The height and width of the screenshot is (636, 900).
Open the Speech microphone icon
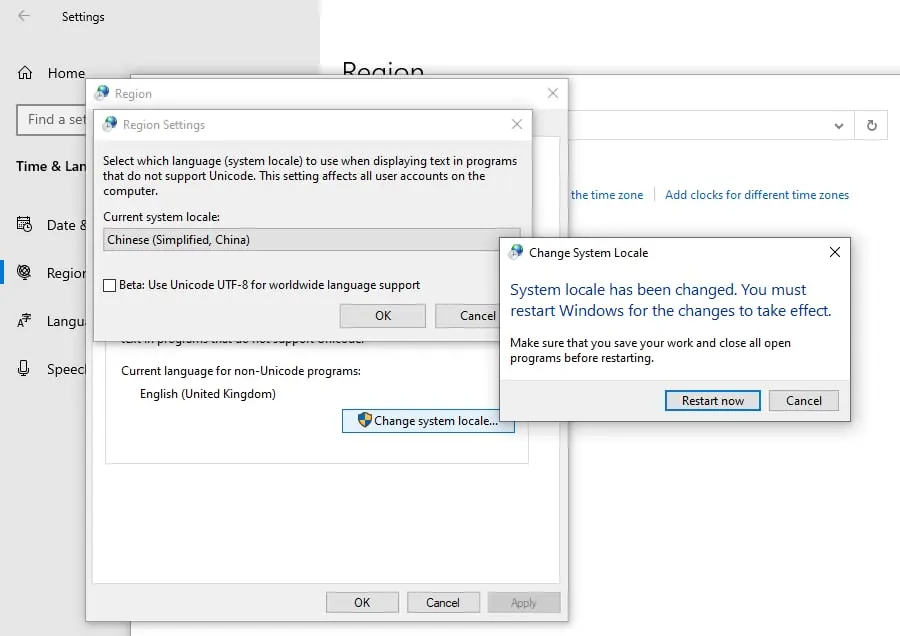[x=25, y=369]
